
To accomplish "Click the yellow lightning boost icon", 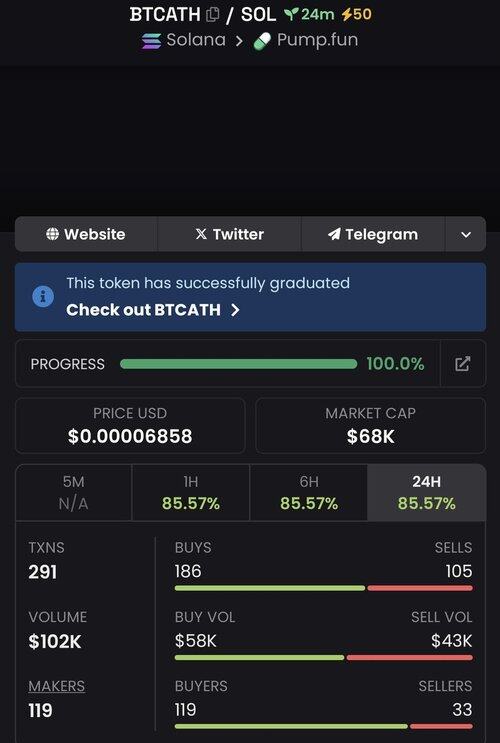I will [x=346, y=14].
